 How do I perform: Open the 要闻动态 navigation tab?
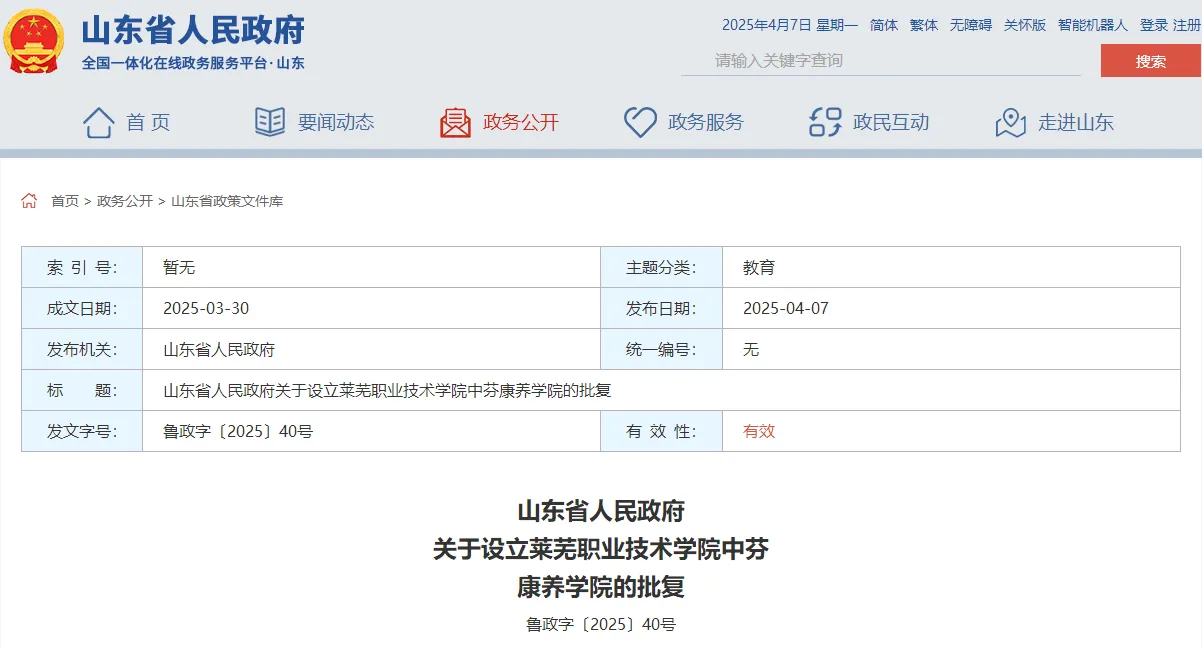point(336,122)
